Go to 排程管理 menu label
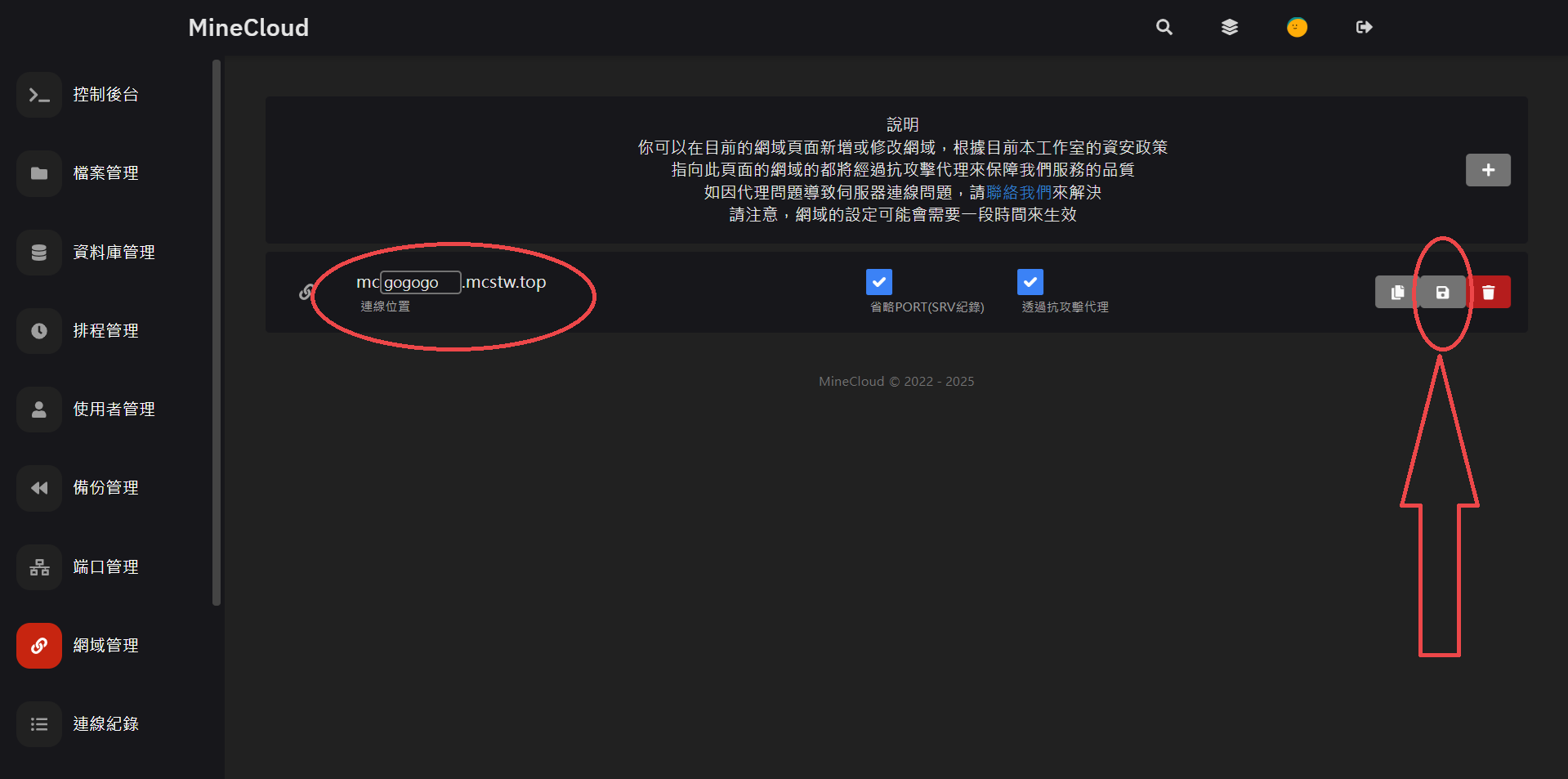 tap(105, 331)
